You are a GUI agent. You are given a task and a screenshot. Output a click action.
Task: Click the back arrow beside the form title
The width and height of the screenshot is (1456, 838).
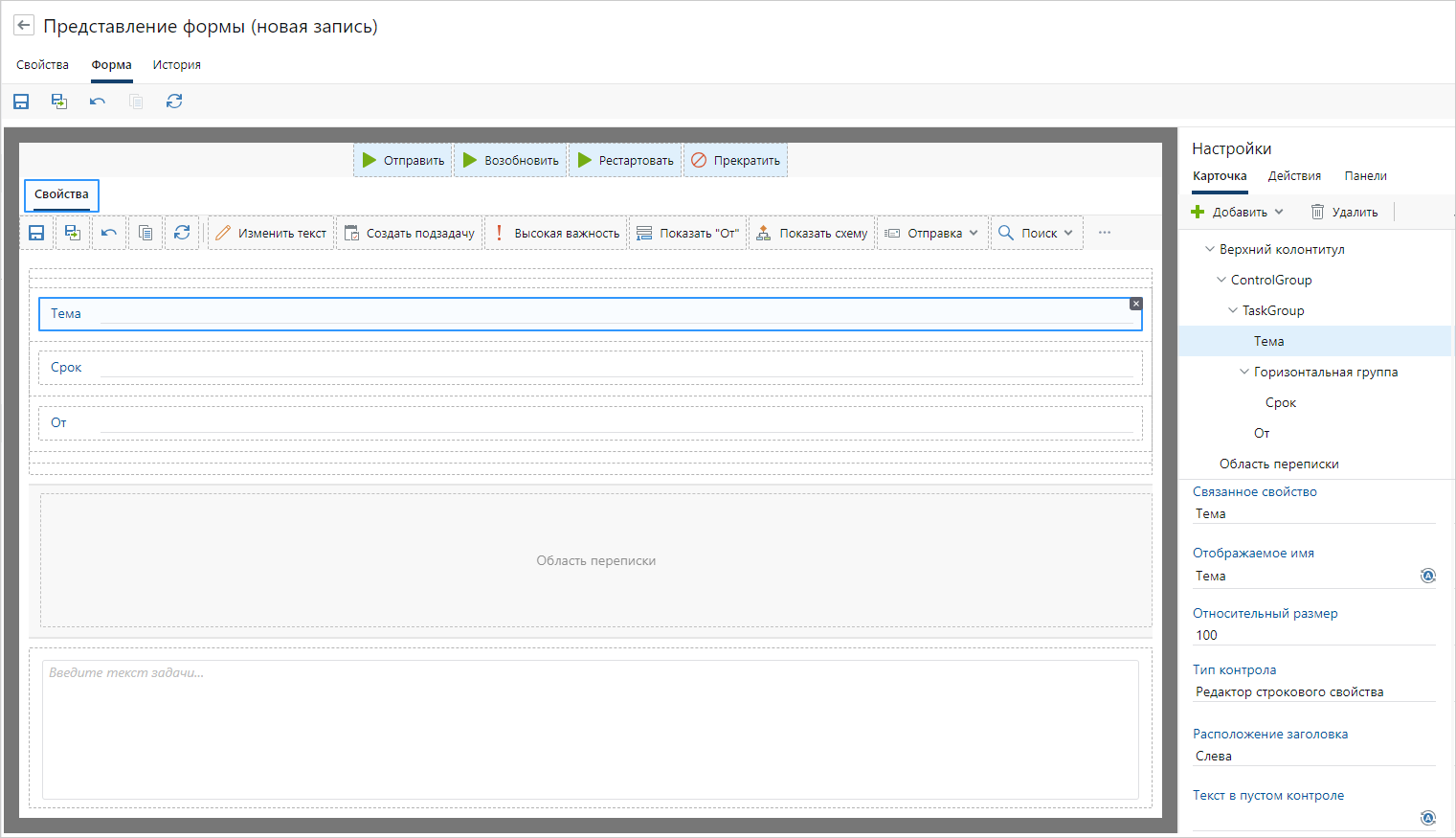[x=24, y=26]
